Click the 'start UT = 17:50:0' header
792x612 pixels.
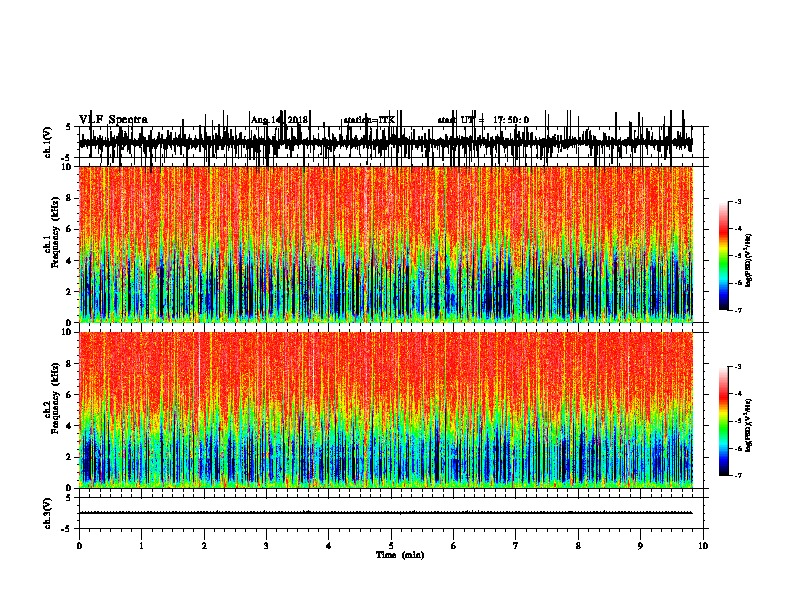pyautogui.click(x=483, y=120)
